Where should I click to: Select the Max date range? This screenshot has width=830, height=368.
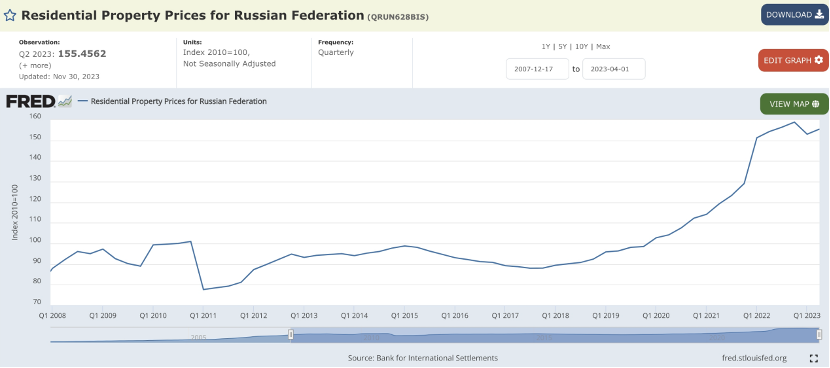603,47
